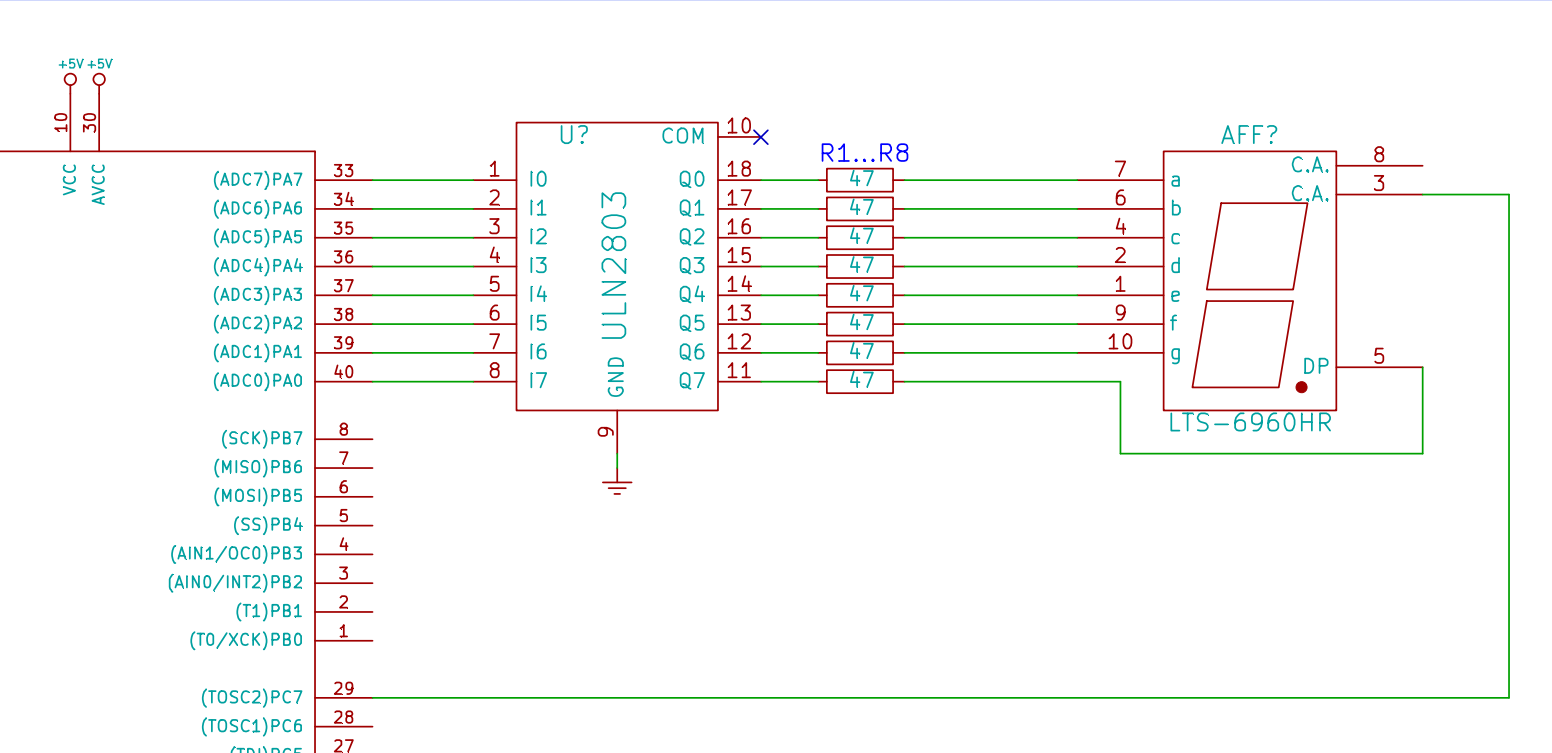The image size is (1552, 753).
Task: Click the AFF? reference designator text
Action: tap(1249, 133)
